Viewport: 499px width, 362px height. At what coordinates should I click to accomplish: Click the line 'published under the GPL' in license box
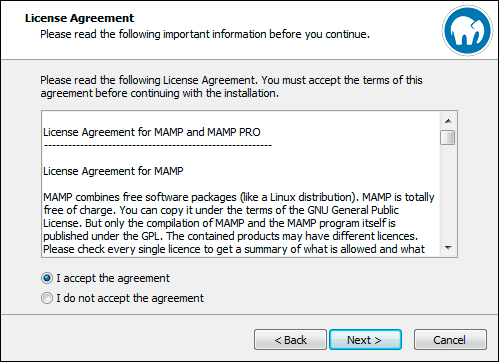230,236
